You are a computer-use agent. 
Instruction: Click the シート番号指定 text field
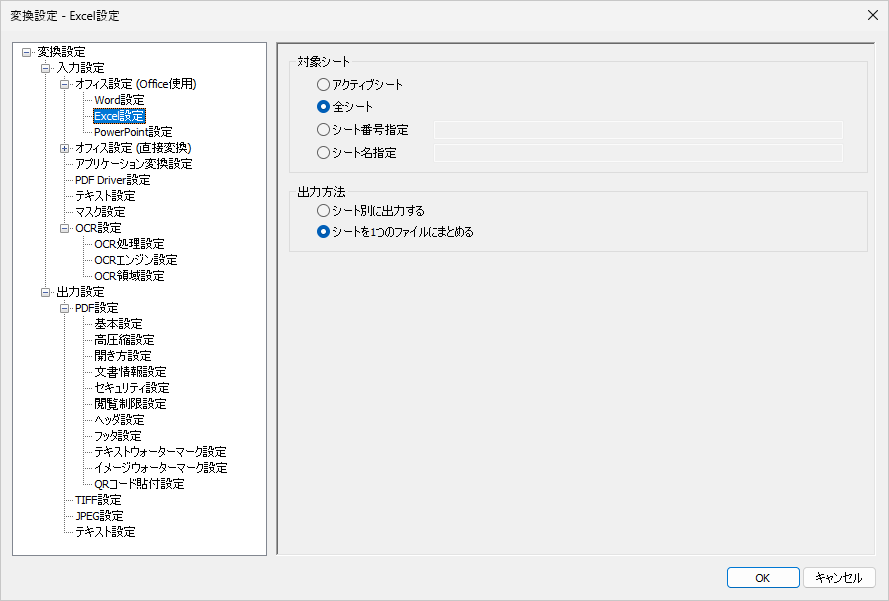tap(638, 130)
